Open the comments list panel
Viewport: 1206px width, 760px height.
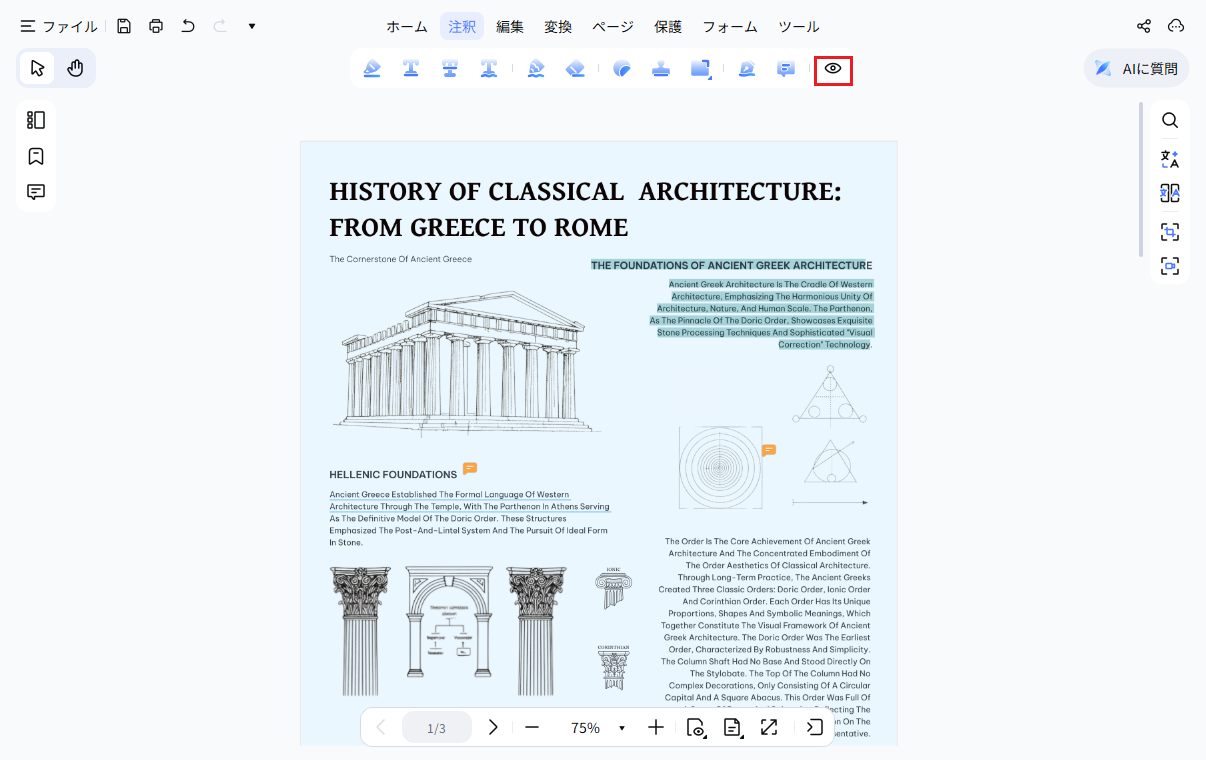click(x=36, y=192)
